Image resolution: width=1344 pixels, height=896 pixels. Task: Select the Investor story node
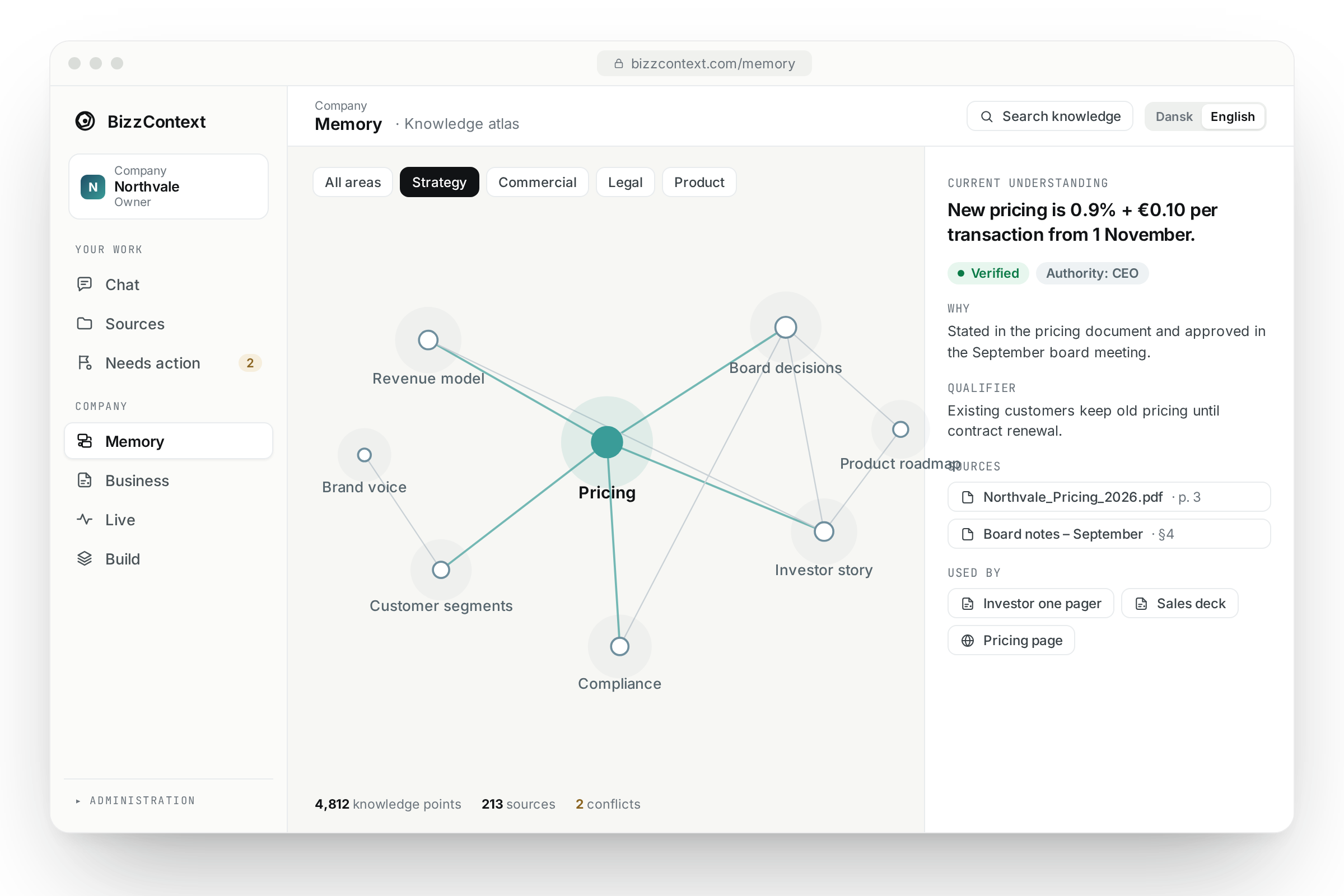point(824,531)
